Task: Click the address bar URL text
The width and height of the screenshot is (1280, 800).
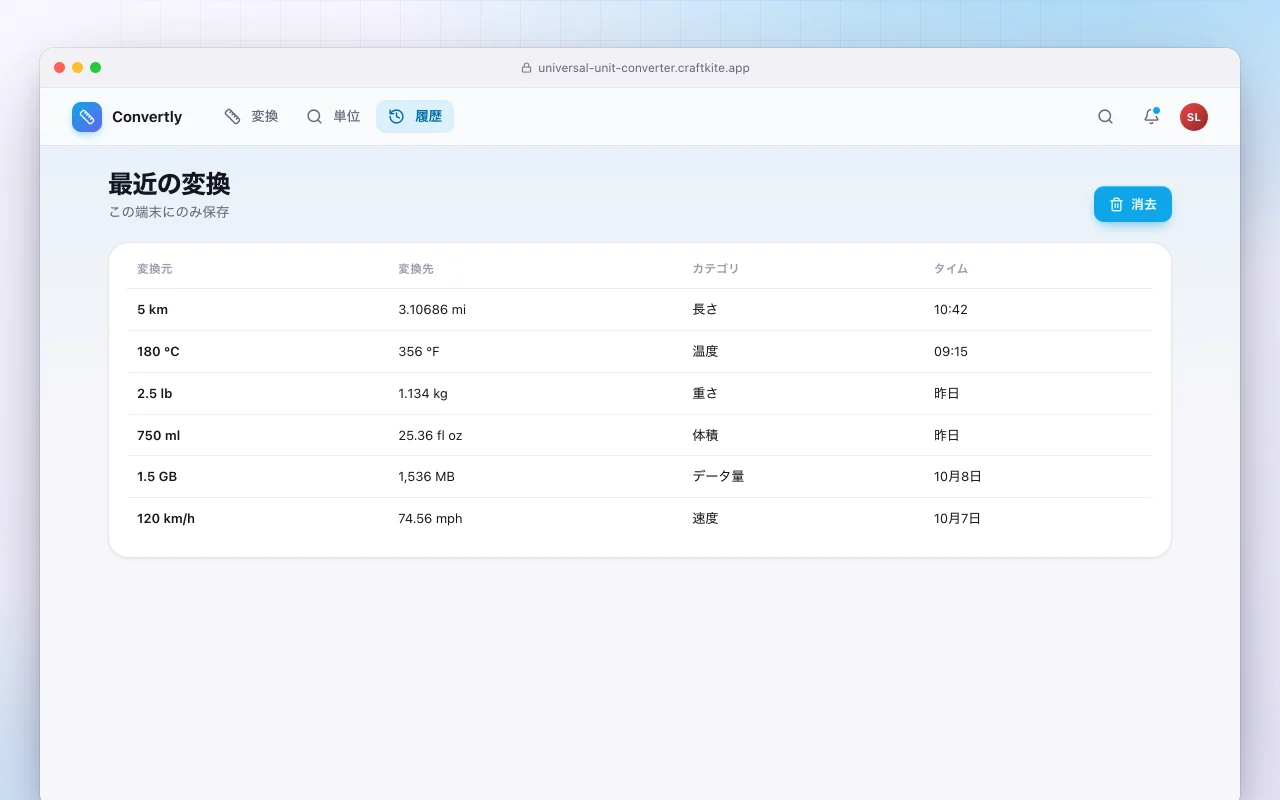Action: [644, 68]
